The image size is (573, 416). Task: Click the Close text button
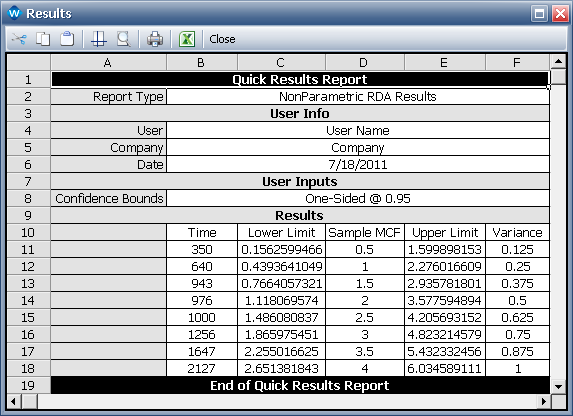(222, 39)
